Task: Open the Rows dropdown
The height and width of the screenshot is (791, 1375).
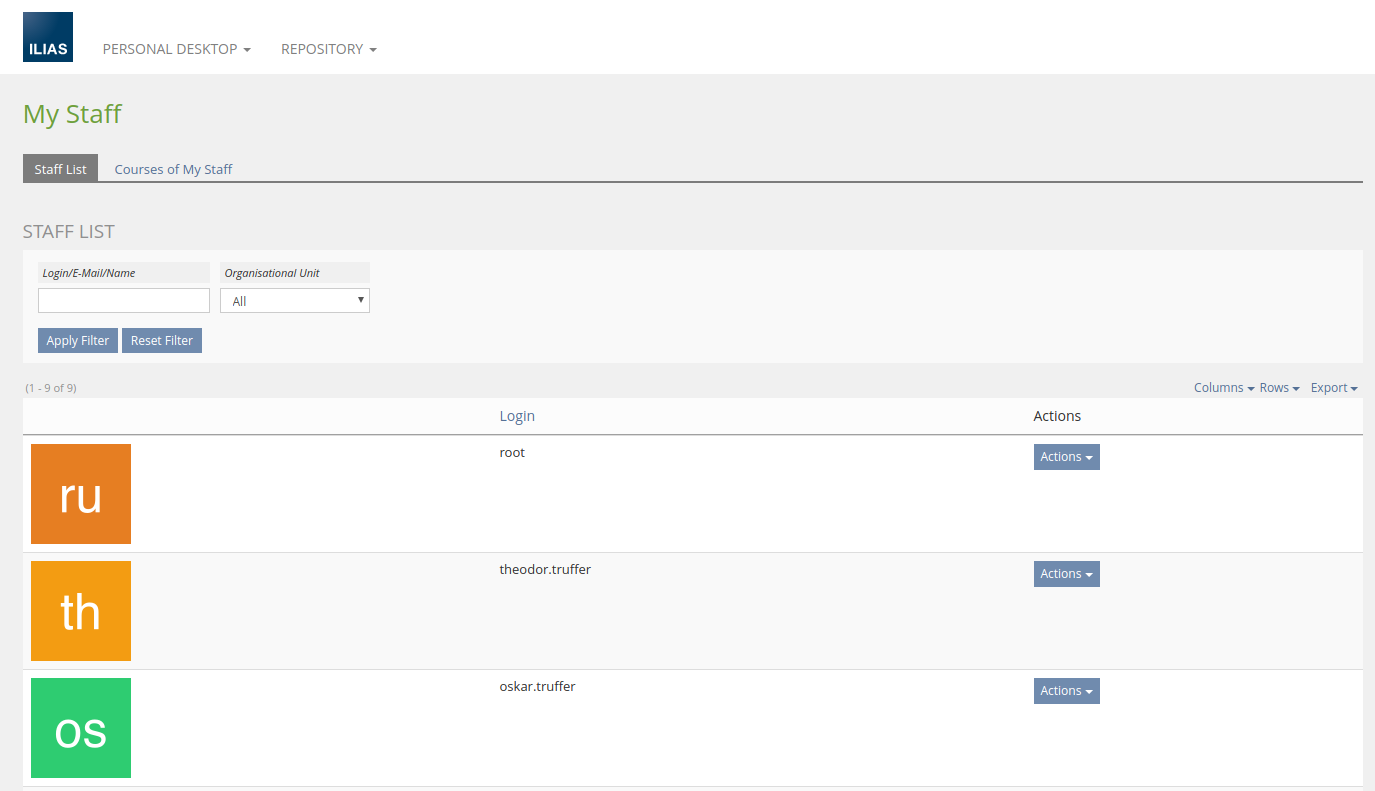Action: [1279, 388]
